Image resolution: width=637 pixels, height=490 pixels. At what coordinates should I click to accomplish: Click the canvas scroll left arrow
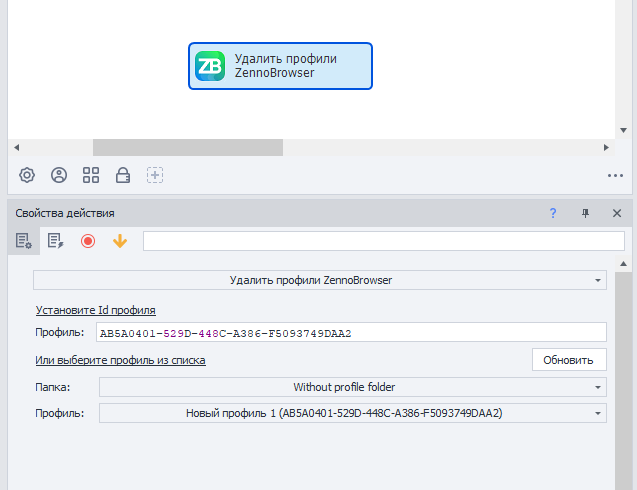[17, 147]
